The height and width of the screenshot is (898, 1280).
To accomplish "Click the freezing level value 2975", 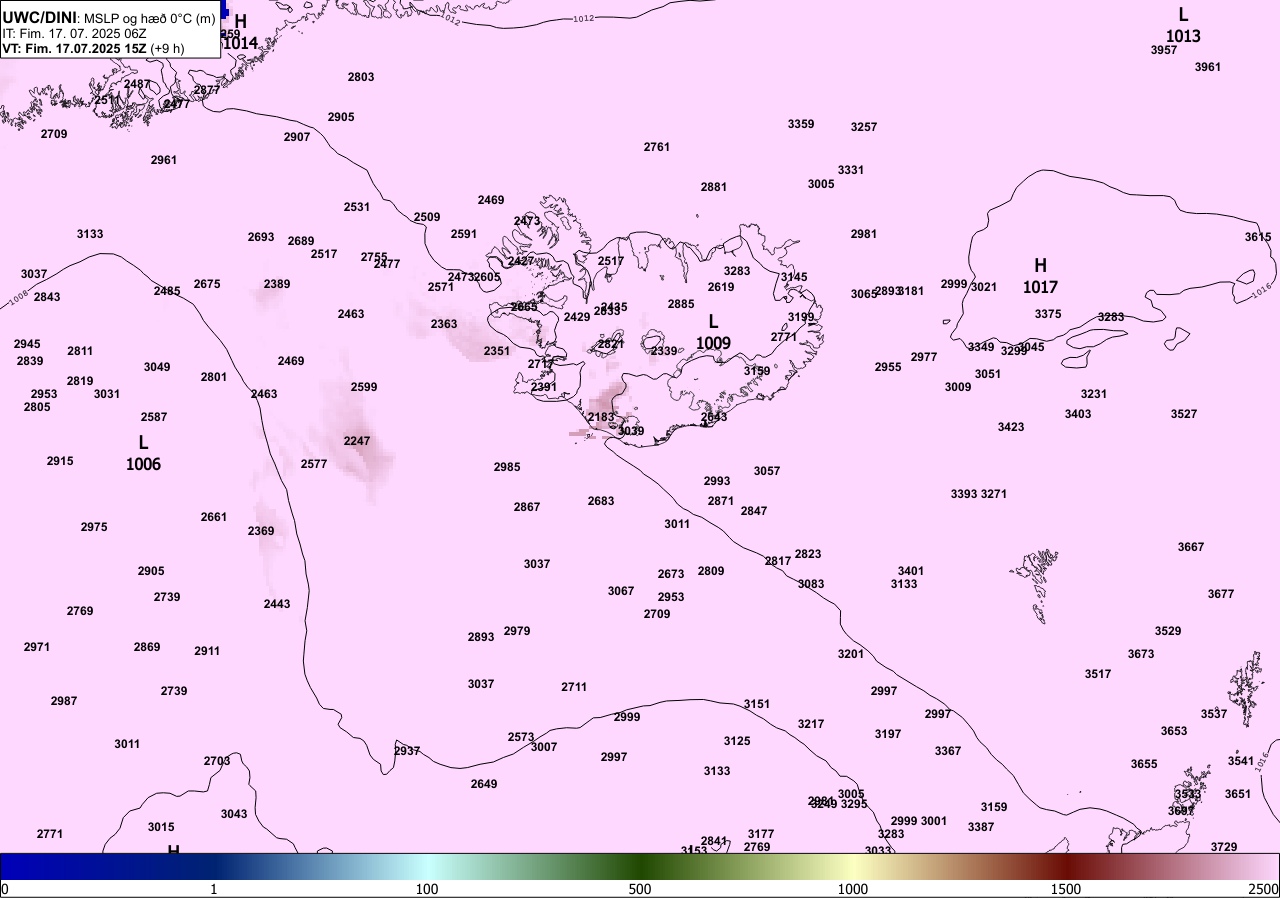I will click(94, 527).
